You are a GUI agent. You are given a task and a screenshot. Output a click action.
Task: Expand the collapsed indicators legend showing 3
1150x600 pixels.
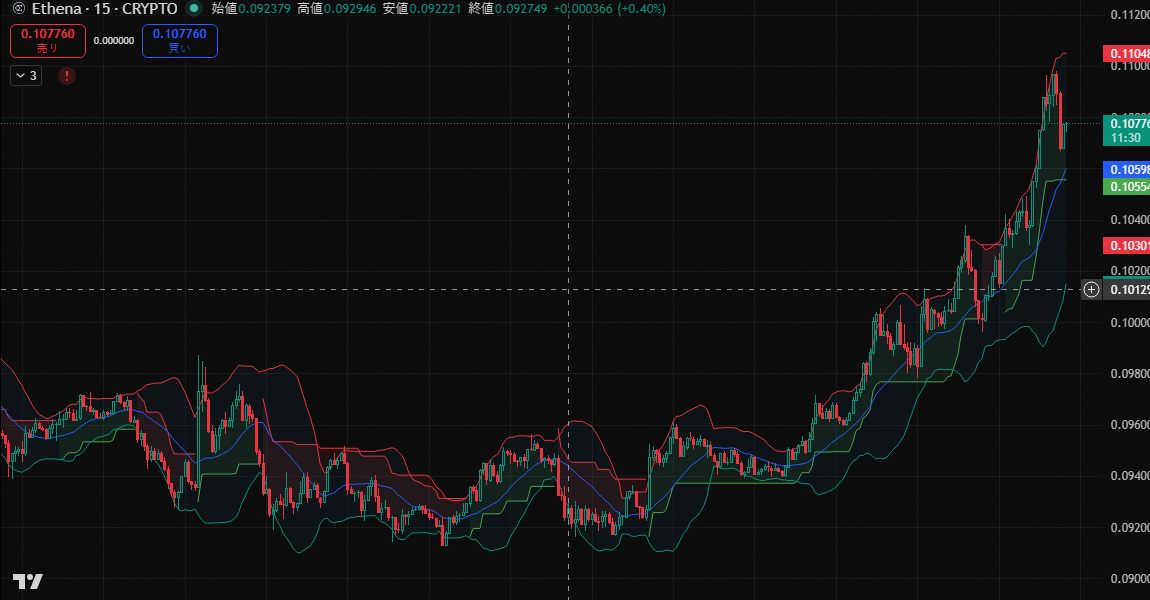coord(26,76)
